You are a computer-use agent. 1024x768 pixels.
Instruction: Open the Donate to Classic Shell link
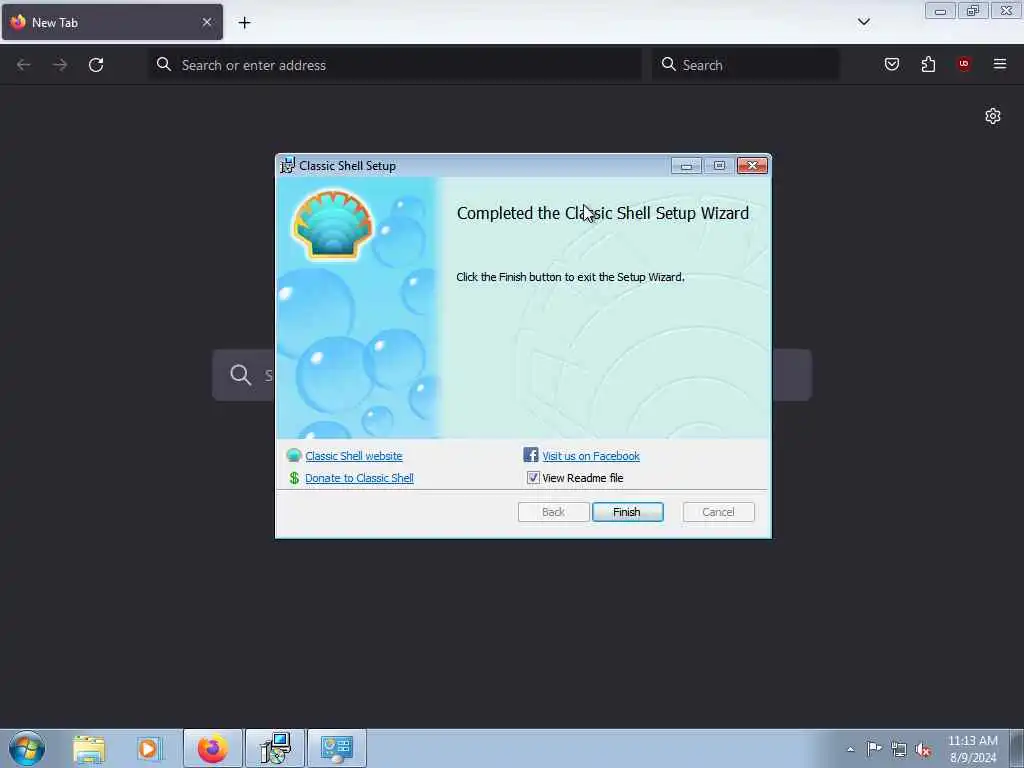359,478
